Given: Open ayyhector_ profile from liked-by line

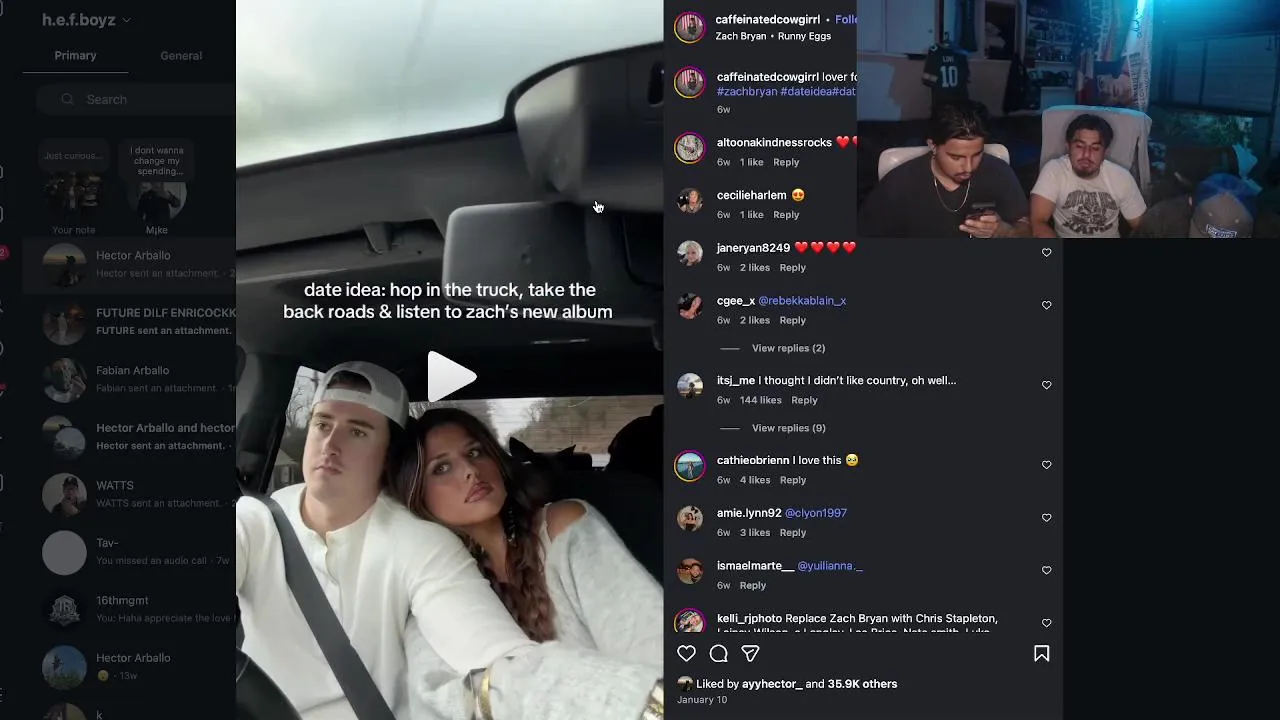Looking at the screenshot, I should (772, 684).
